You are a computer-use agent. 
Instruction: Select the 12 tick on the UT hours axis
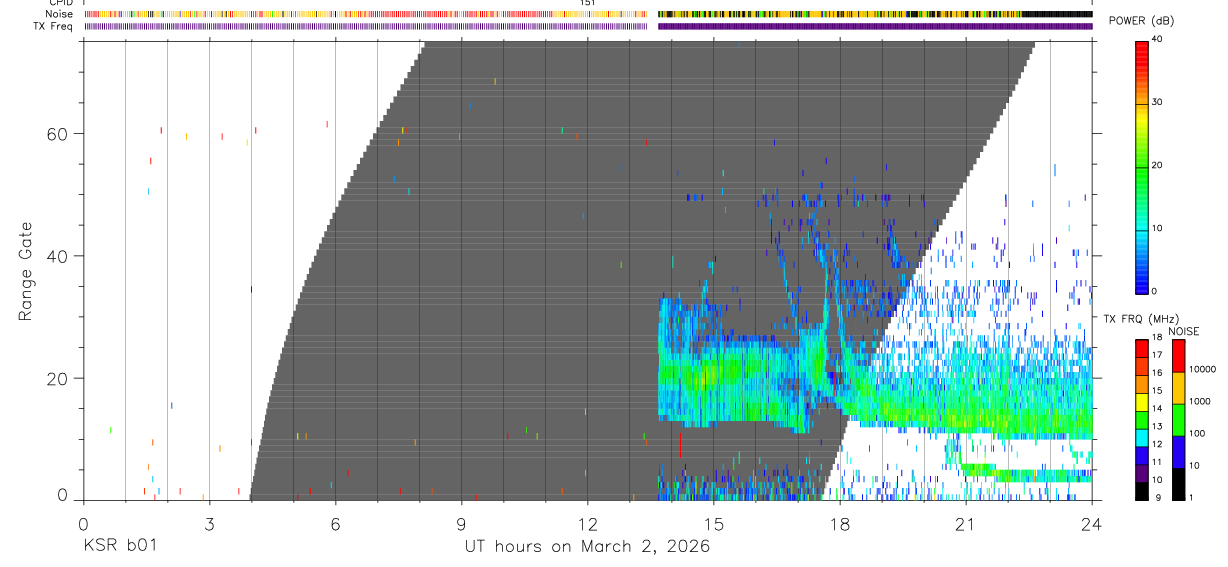pyautogui.click(x=587, y=522)
